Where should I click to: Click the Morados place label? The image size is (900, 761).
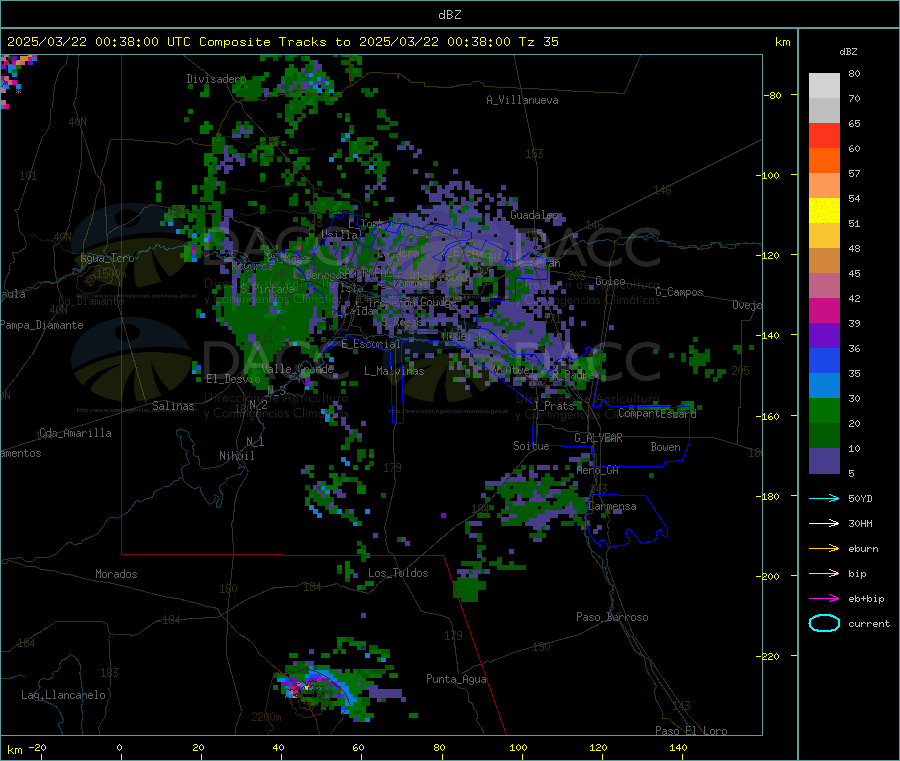117,574
